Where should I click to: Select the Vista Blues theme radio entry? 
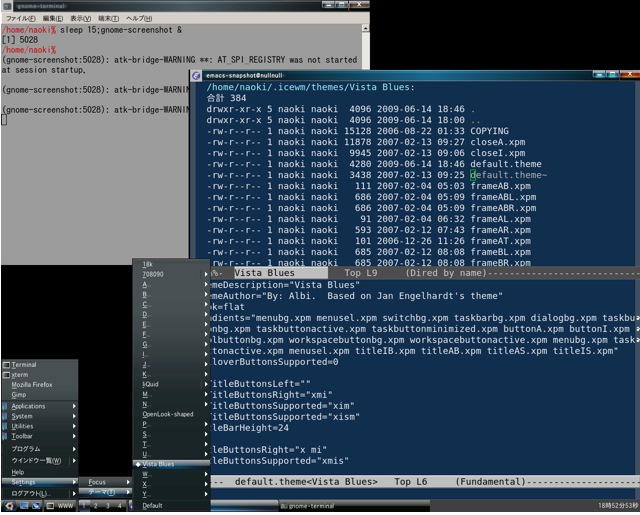(158, 464)
